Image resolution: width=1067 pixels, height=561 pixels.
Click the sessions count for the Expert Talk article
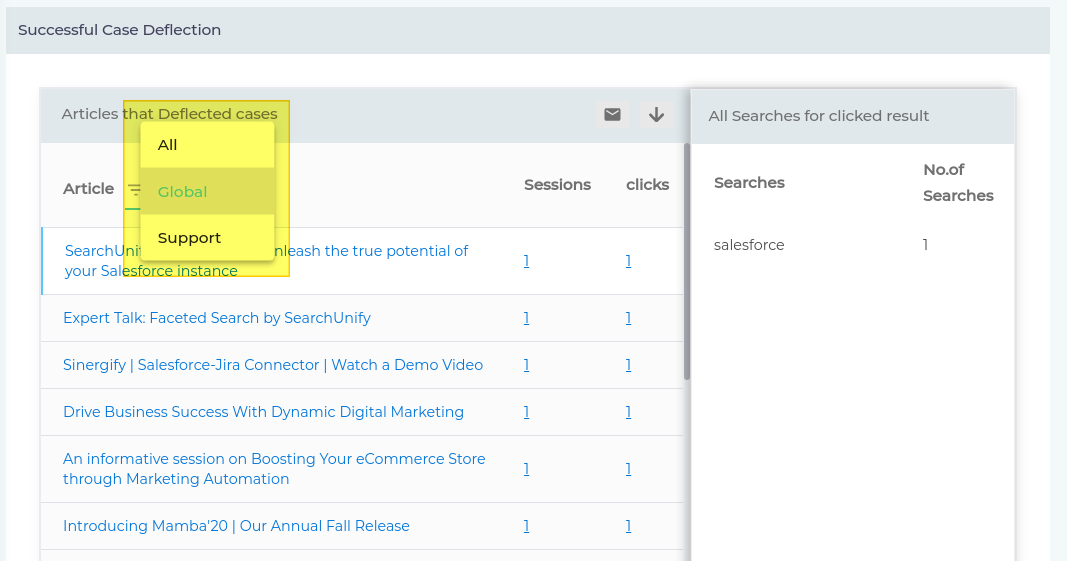click(526, 318)
